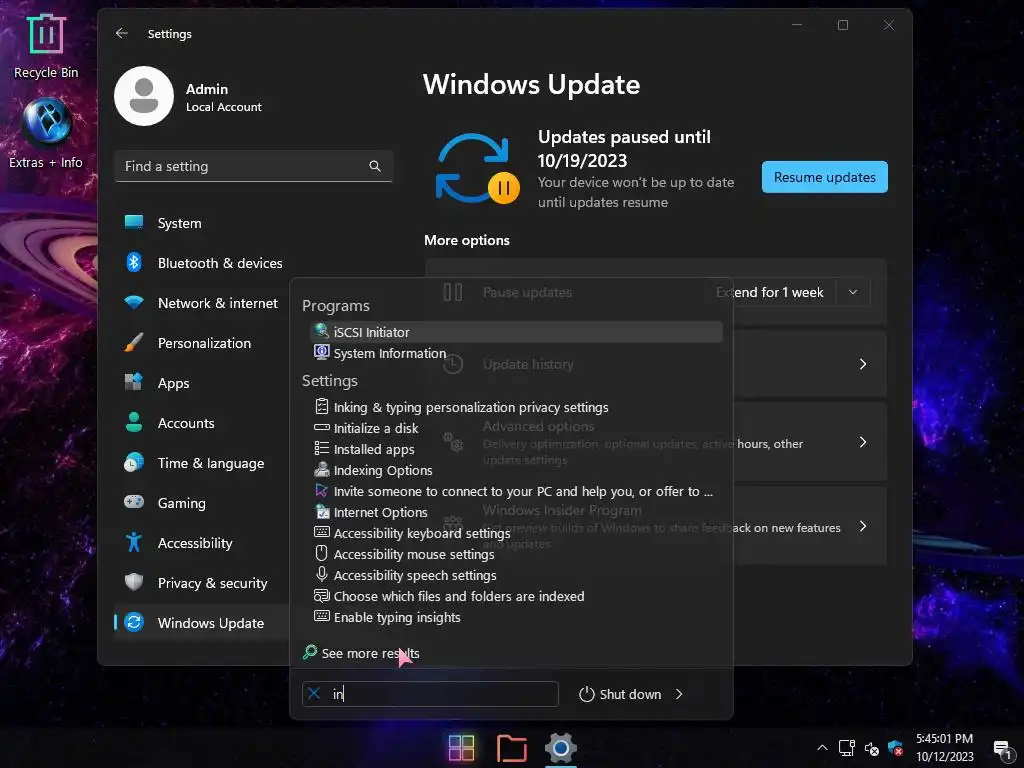Click the Admin profile avatar
The image size is (1024, 768).
pyautogui.click(x=144, y=96)
